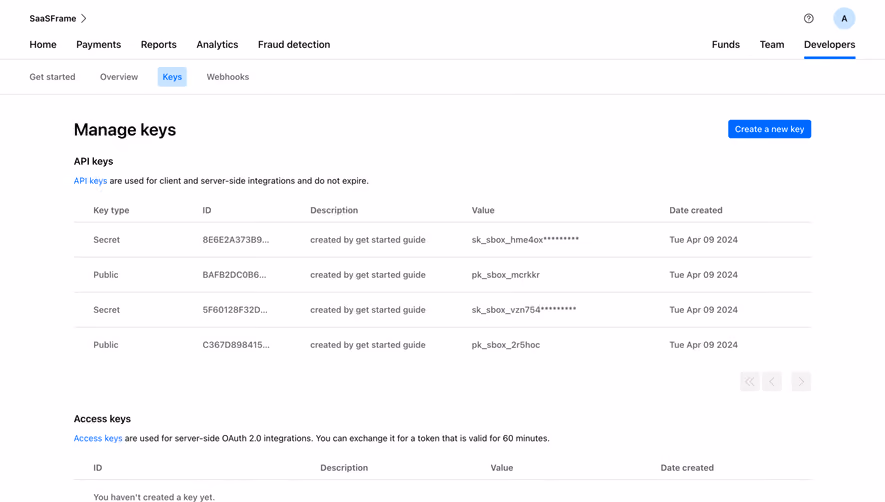Switch to the Webhooks tab
Image resolution: width=885 pixels, height=502 pixels.
tap(227, 77)
